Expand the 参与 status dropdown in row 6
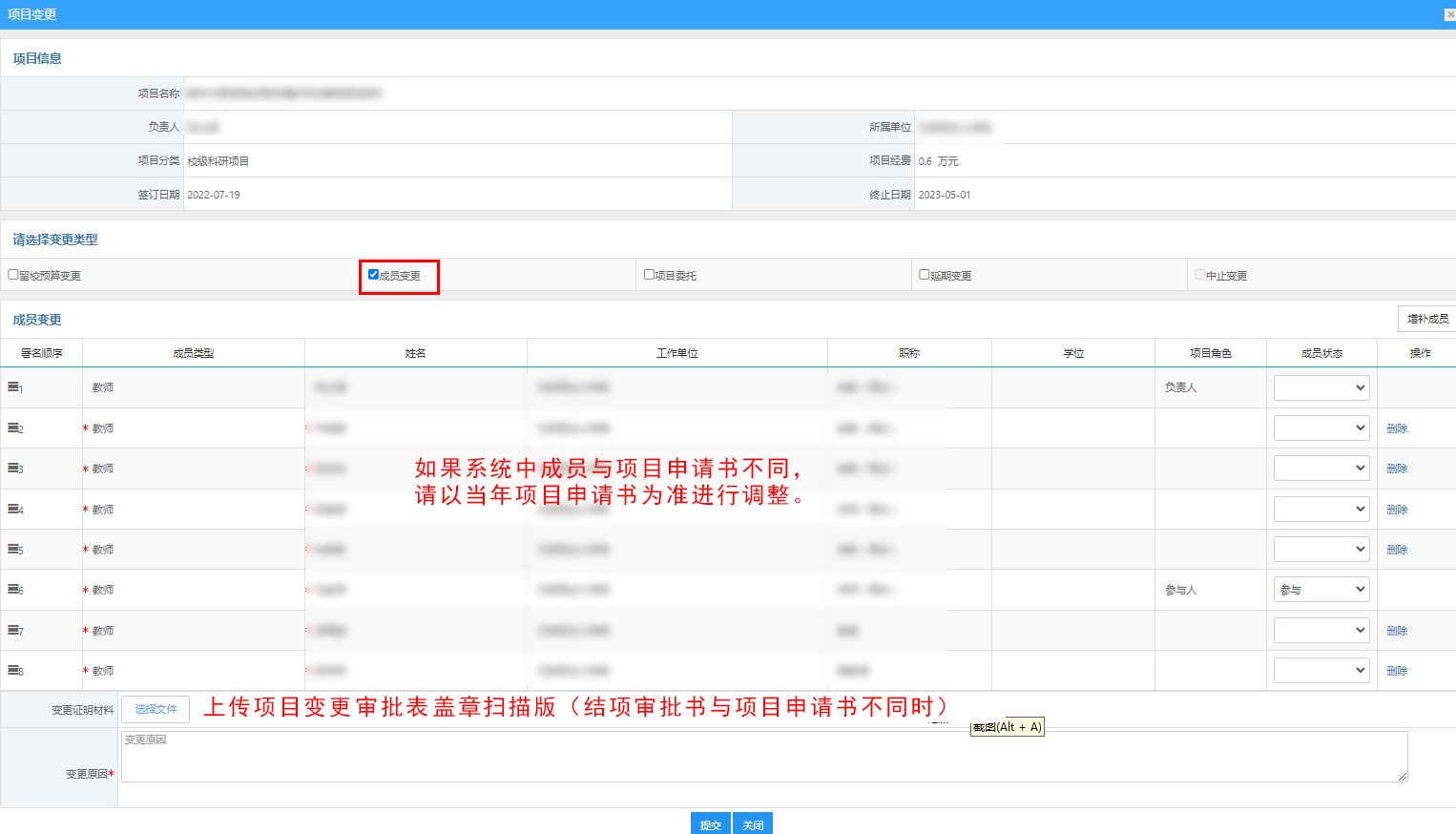Viewport: 1456px width, 834px height. pos(1321,590)
